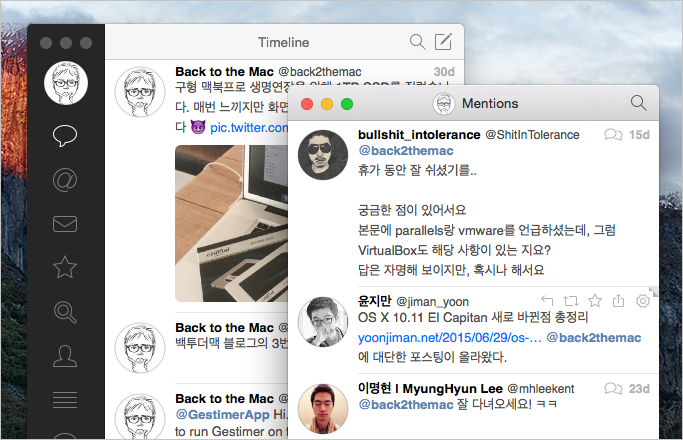Viewport: 683px width, 440px height.
Task: Click avatar of second Timeline tweet about 블로그
Action: (140, 348)
